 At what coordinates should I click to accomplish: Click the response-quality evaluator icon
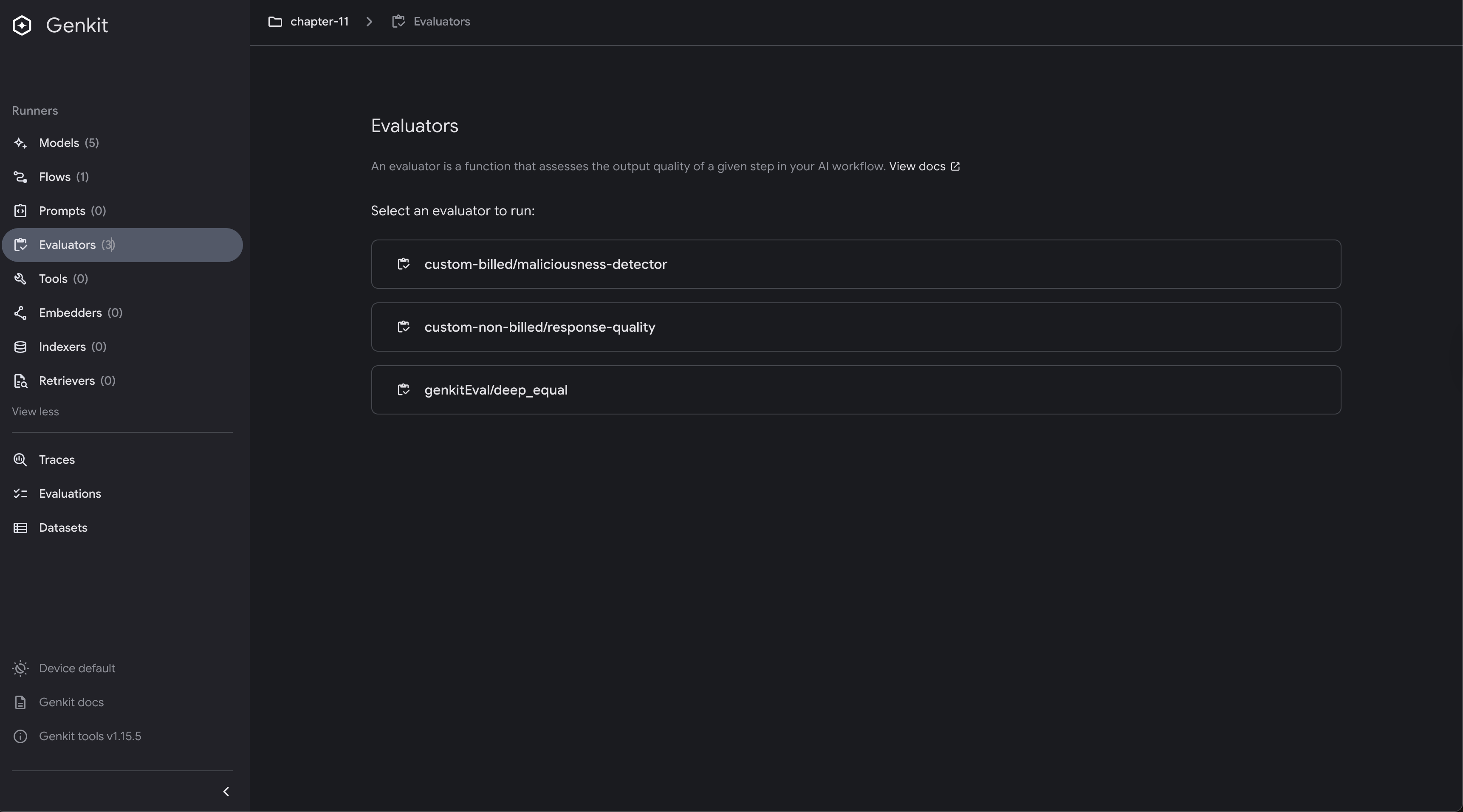point(404,327)
